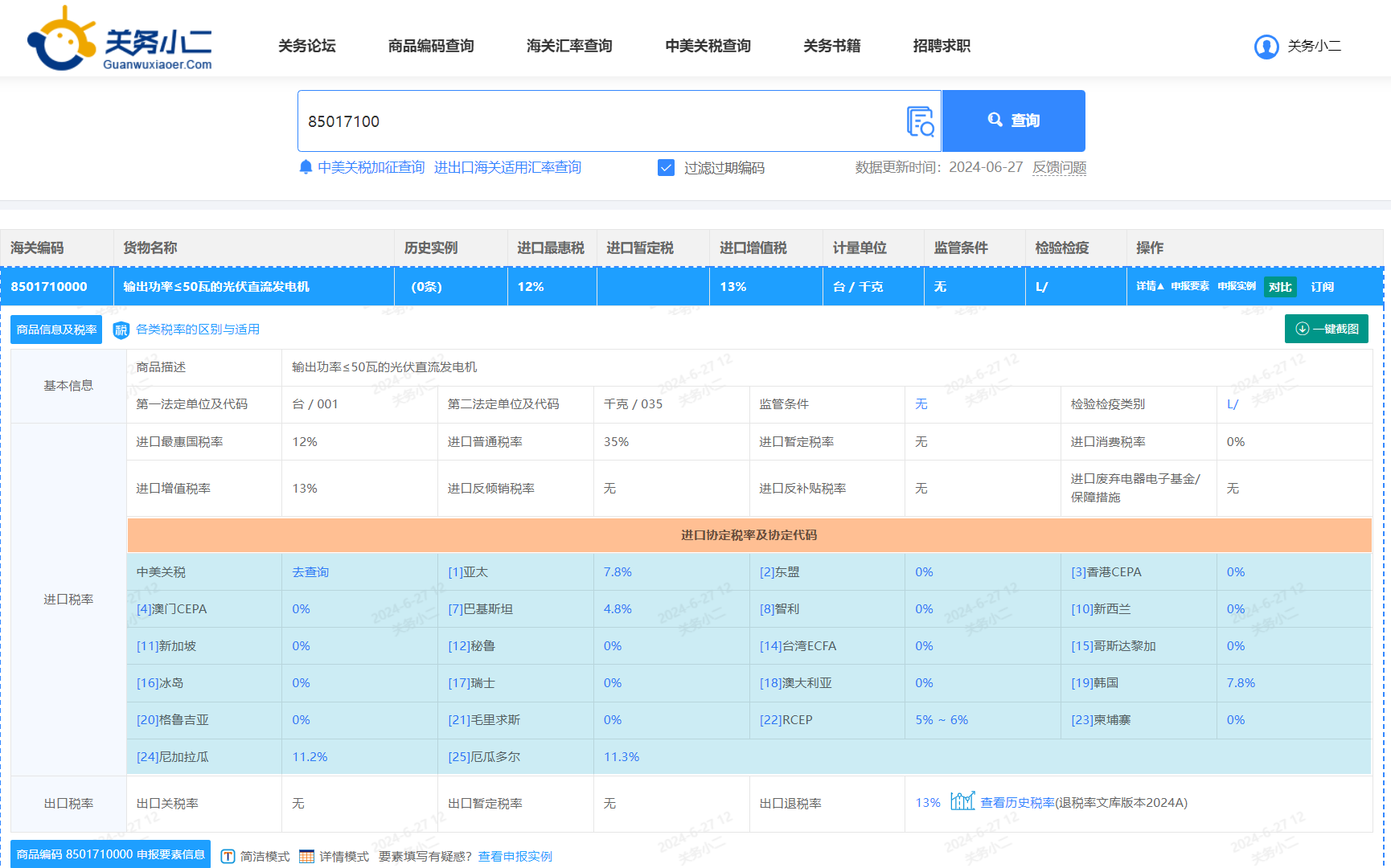Image resolution: width=1391 pixels, height=868 pixels.
Task: Click the [18]澳大利亚 agreement entry
Action: (795, 683)
